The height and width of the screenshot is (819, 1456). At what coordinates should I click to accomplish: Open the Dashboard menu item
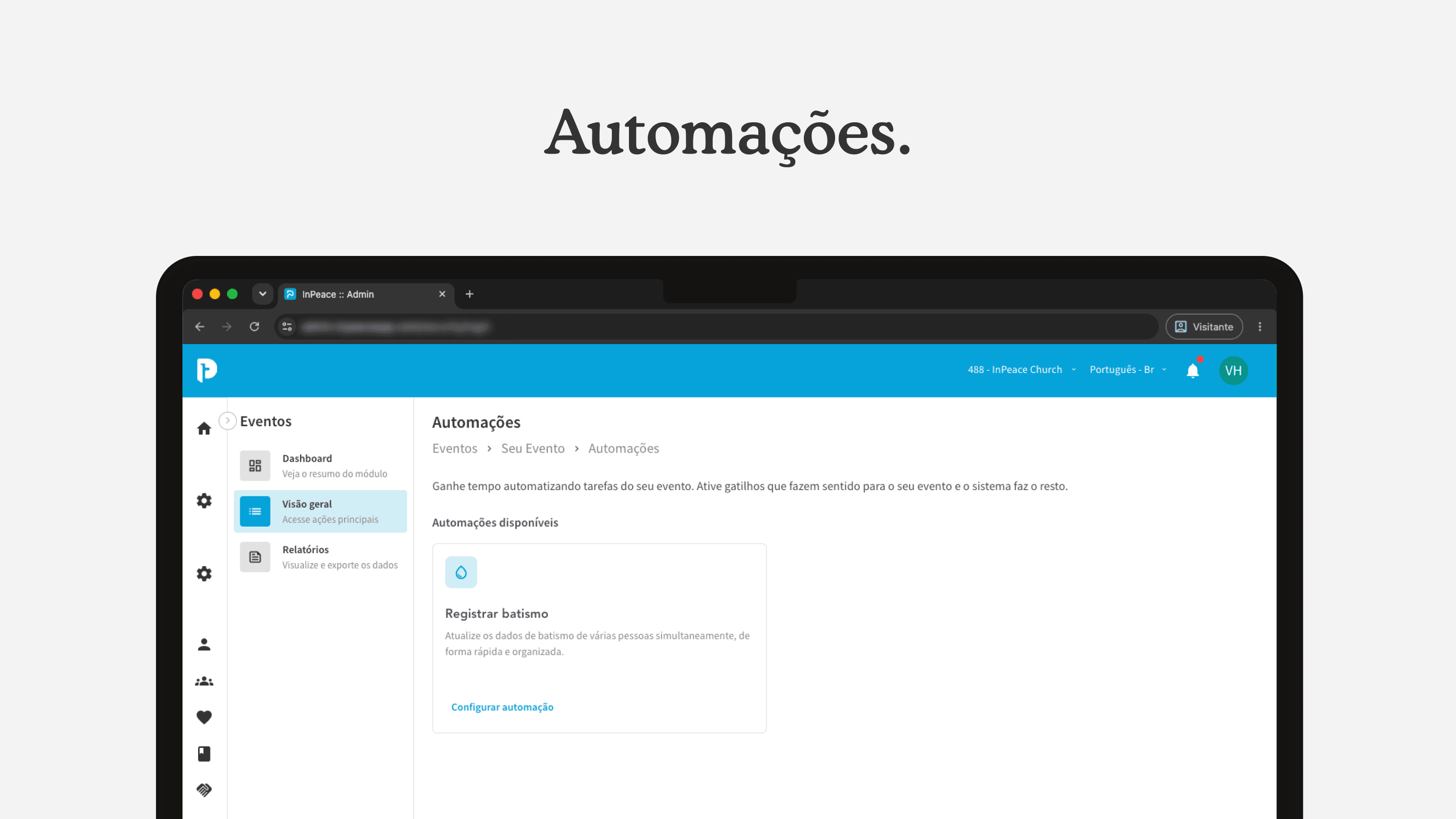pyautogui.click(x=320, y=466)
